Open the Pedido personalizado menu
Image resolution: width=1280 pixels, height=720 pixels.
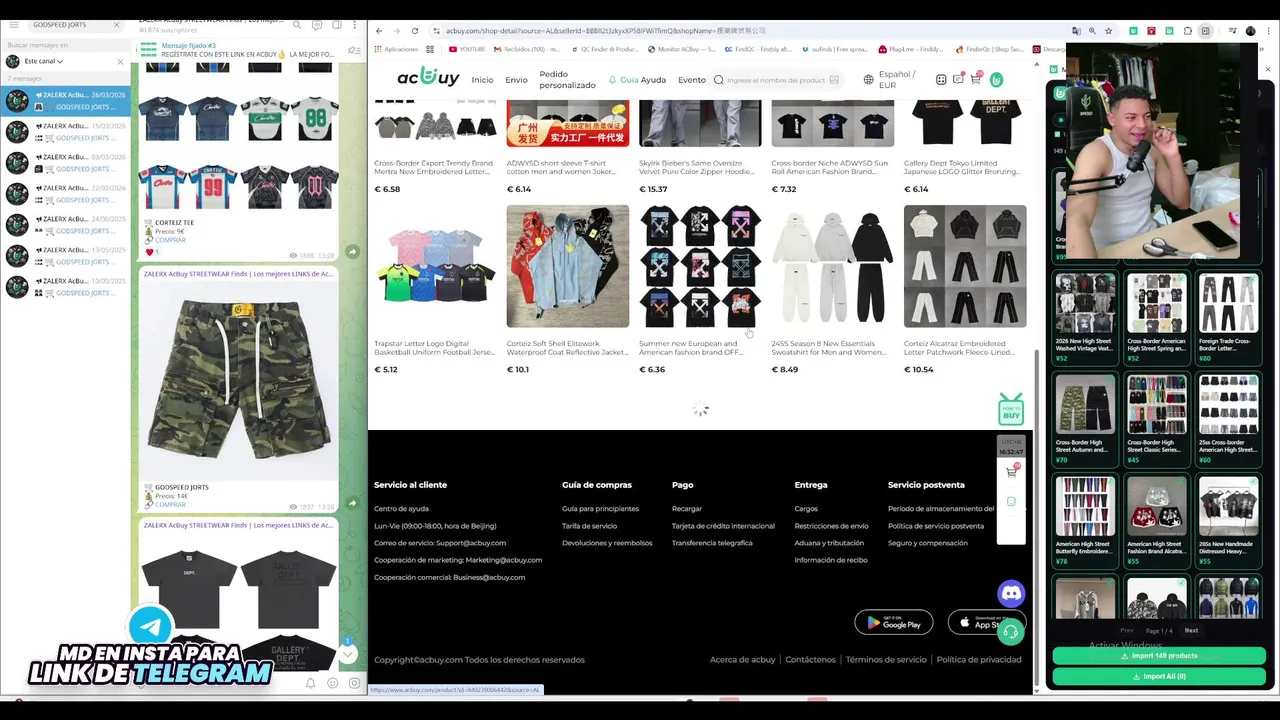[x=567, y=80]
